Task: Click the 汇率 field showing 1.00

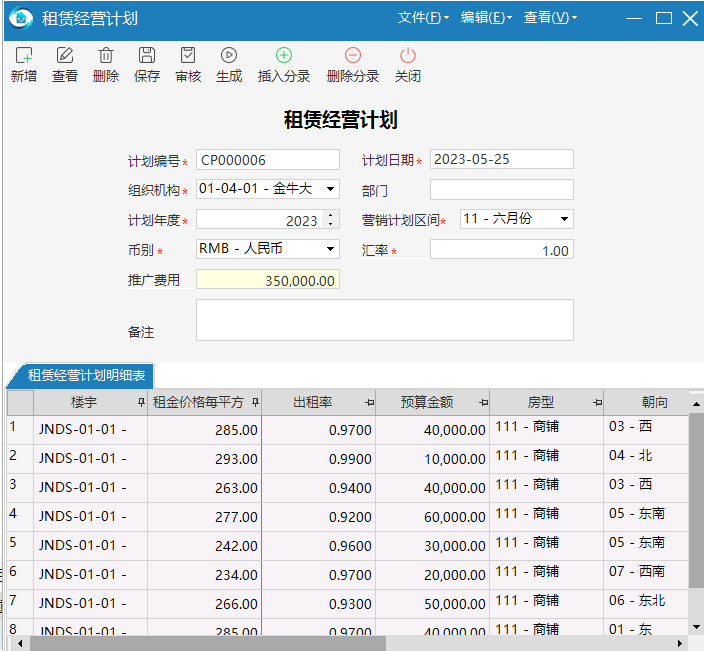Action: pyautogui.click(x=502, y=250)
